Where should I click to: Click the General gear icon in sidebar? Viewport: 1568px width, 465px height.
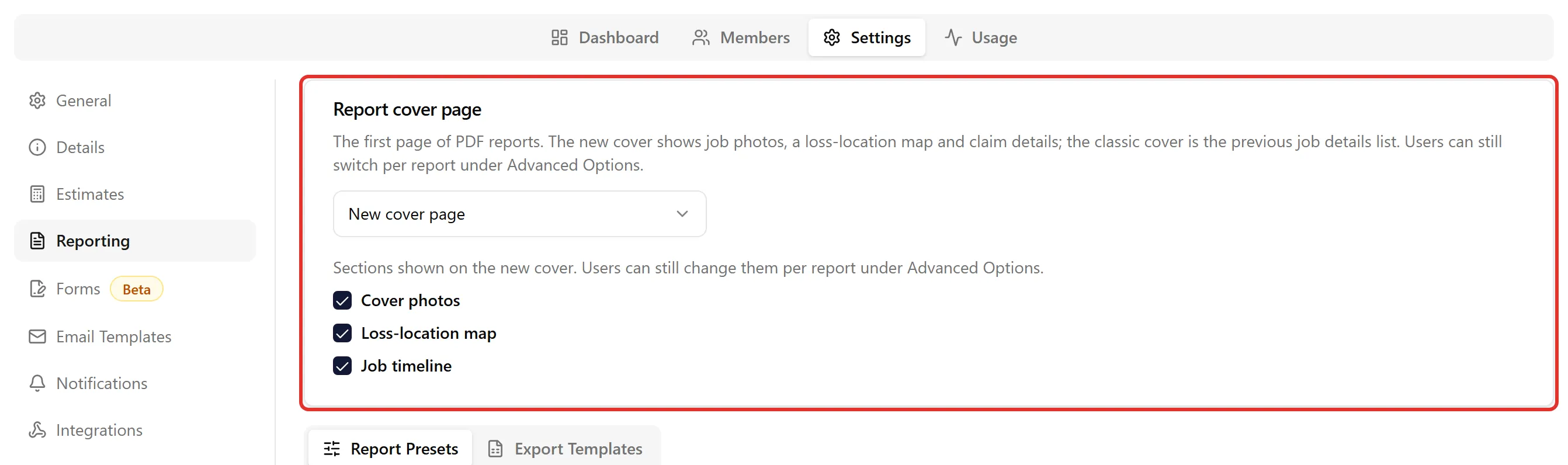coord(37,100)
